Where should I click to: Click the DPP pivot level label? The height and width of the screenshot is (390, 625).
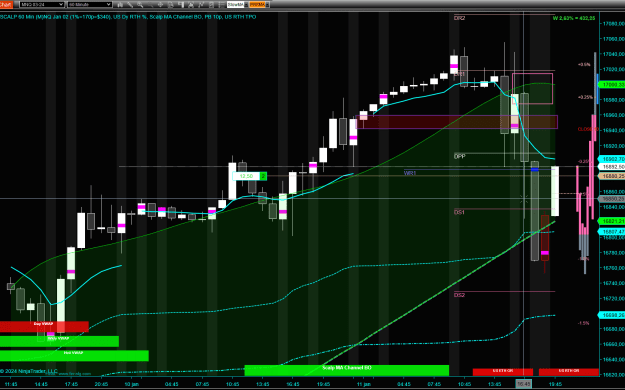[x=459, y=156]
